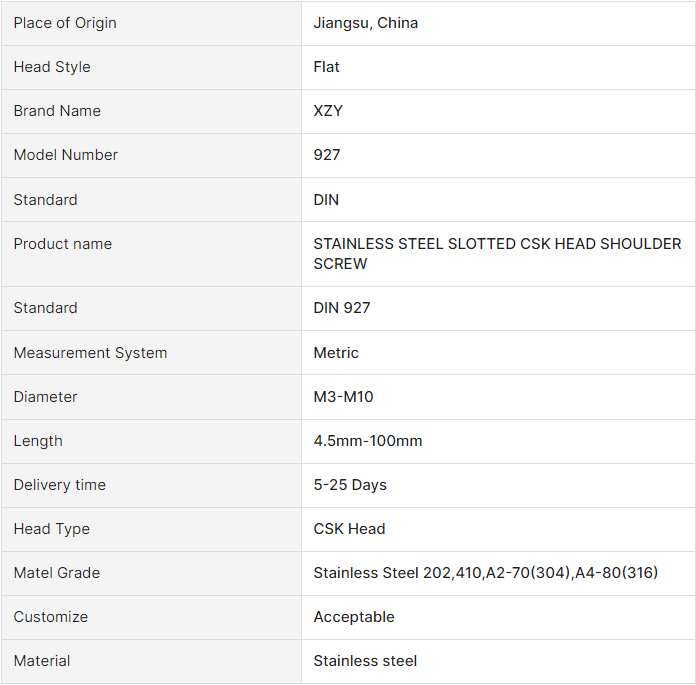Click the "Measurement System" label
Viewport: 696px width, 685px height.
click(90, 353)
